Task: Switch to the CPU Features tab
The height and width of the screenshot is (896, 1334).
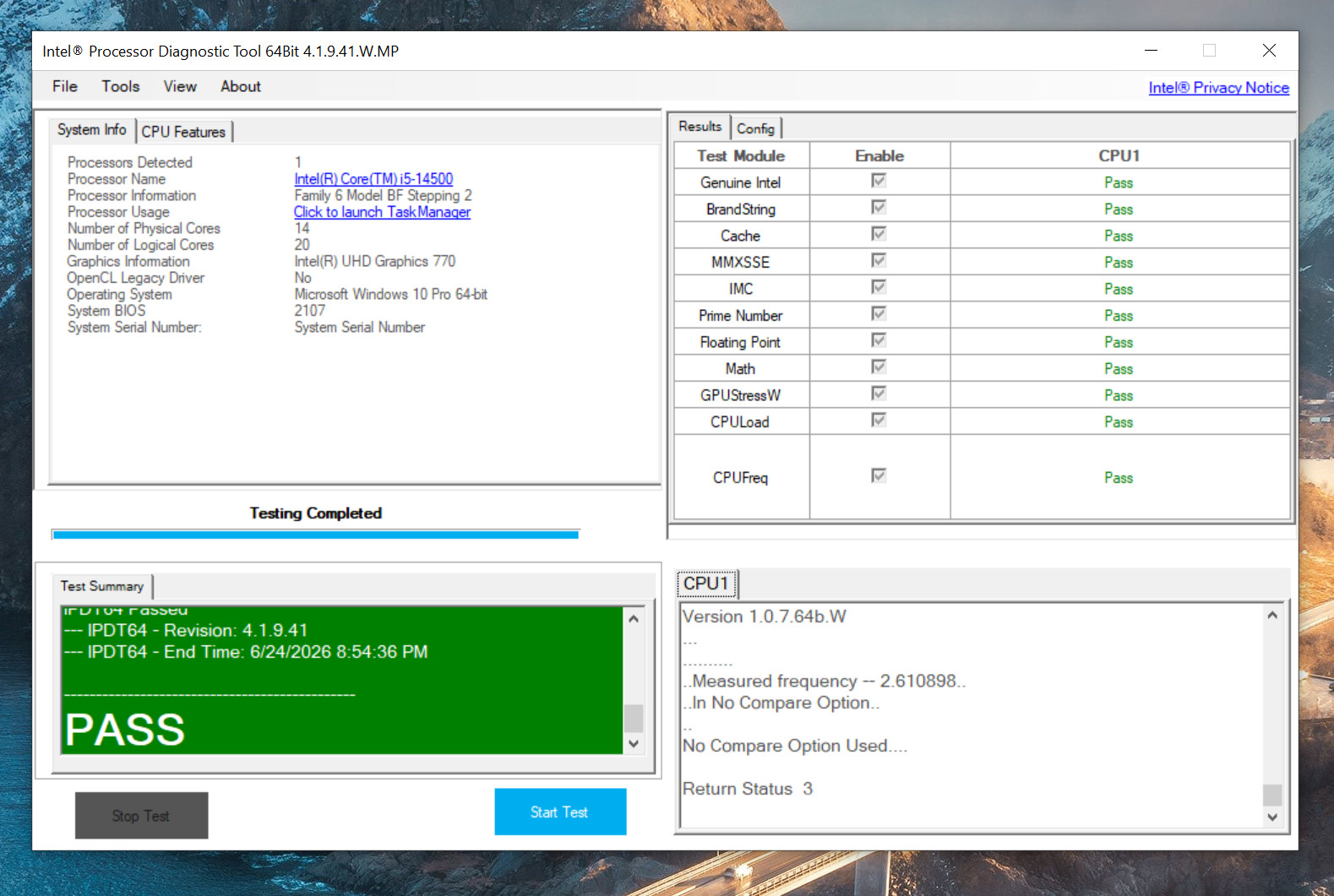Action: click(183, 132)
